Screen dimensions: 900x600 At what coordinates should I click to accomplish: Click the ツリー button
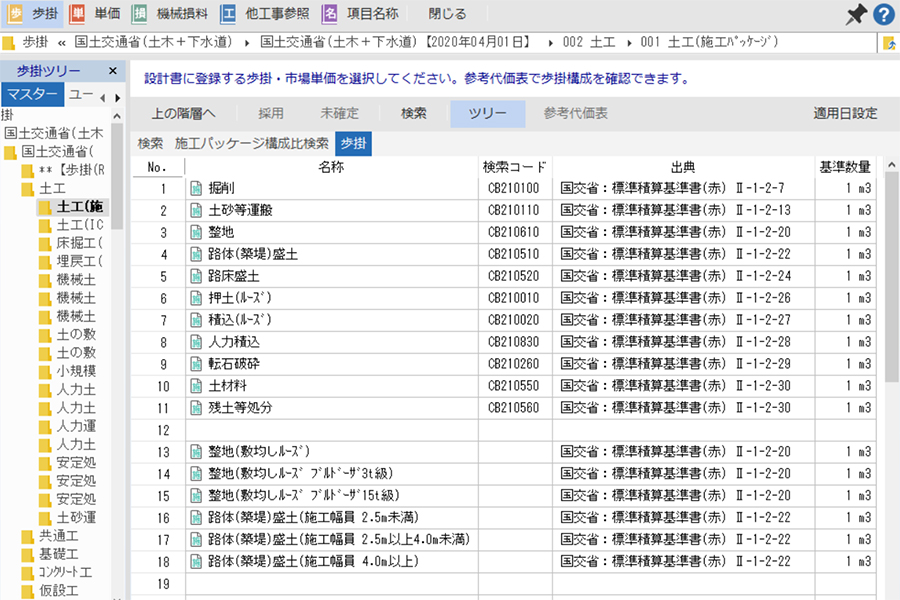tap(487, 114)
